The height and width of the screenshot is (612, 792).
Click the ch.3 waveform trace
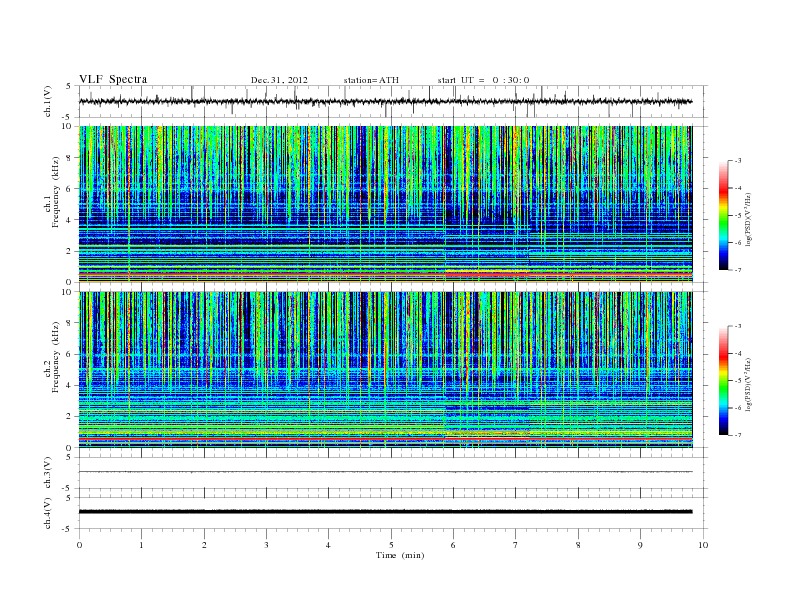tap(385, 472)
